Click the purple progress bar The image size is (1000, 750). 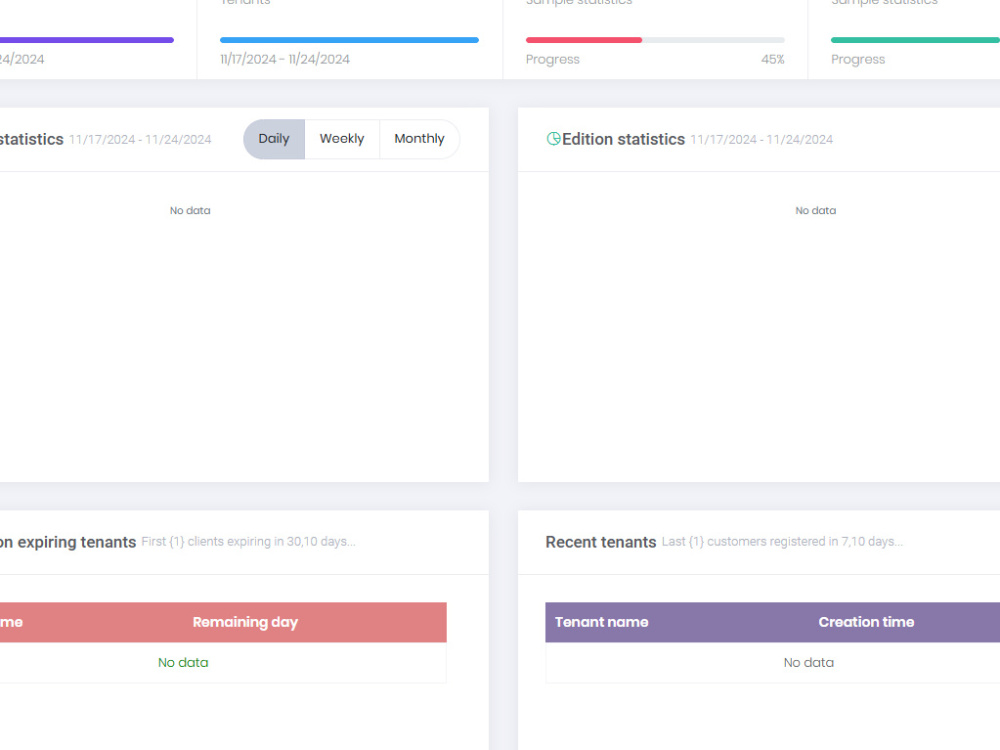[87, 40]
